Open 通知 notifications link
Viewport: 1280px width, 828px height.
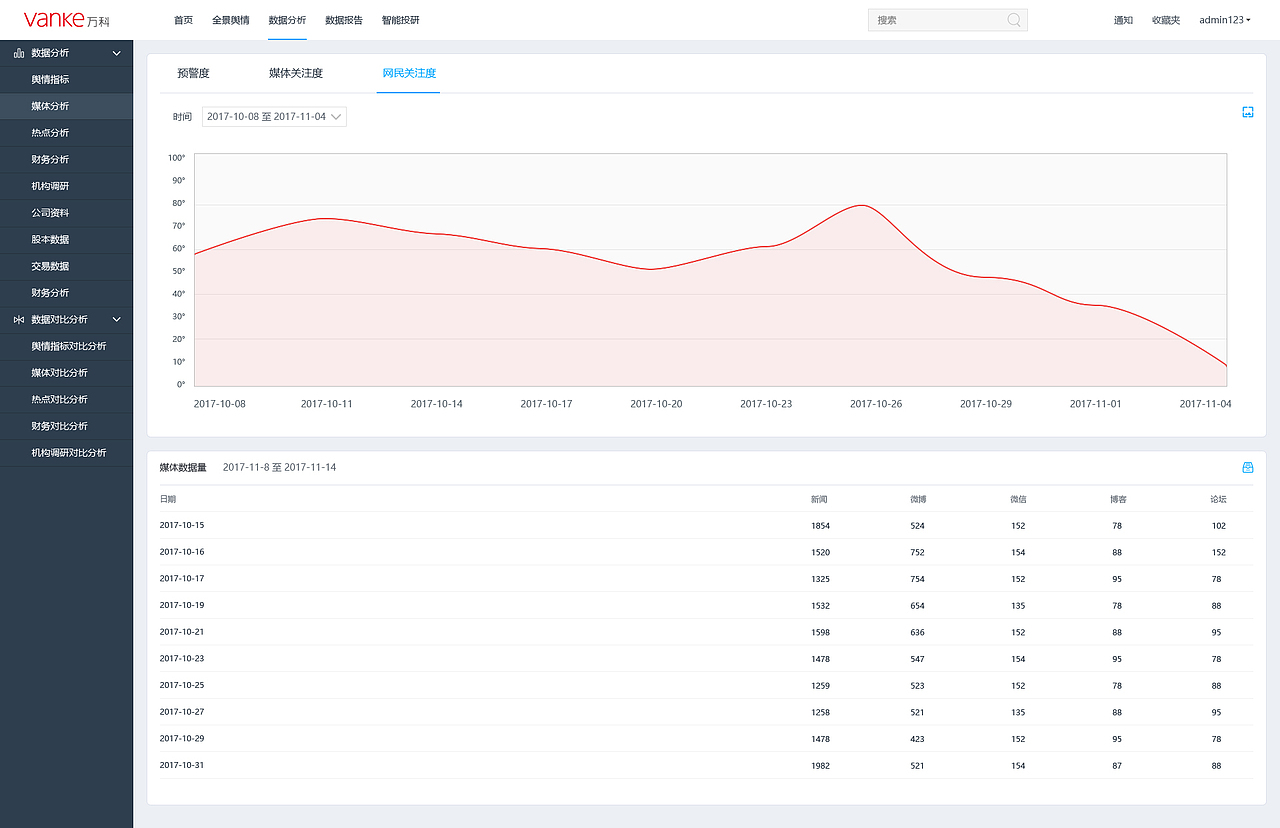[1123, 20]
